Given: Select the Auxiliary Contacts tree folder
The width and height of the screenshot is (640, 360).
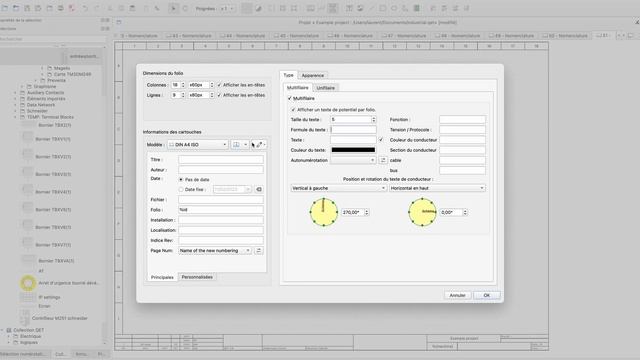Looking at the screenshot, I should [45, 93].
